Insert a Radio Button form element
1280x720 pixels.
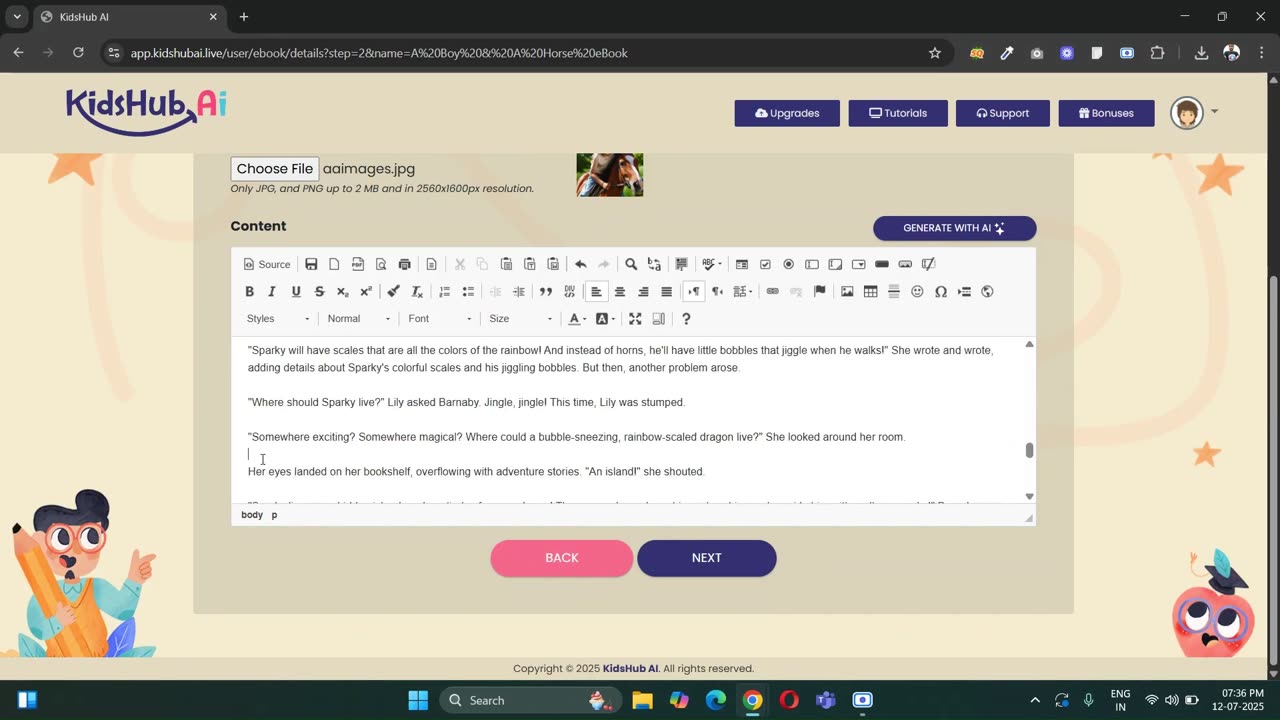pos(788,264)
